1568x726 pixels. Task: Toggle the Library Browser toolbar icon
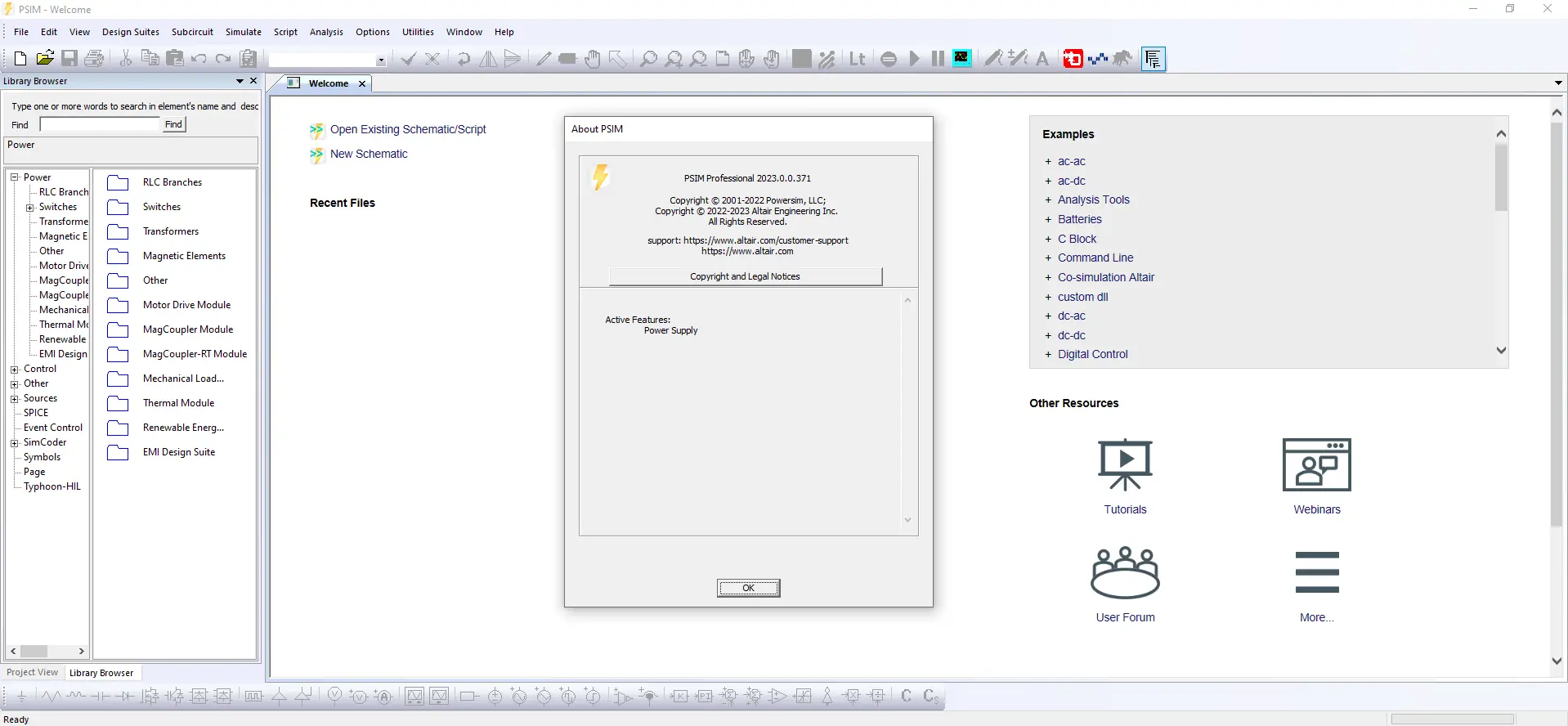(1154, 59)
